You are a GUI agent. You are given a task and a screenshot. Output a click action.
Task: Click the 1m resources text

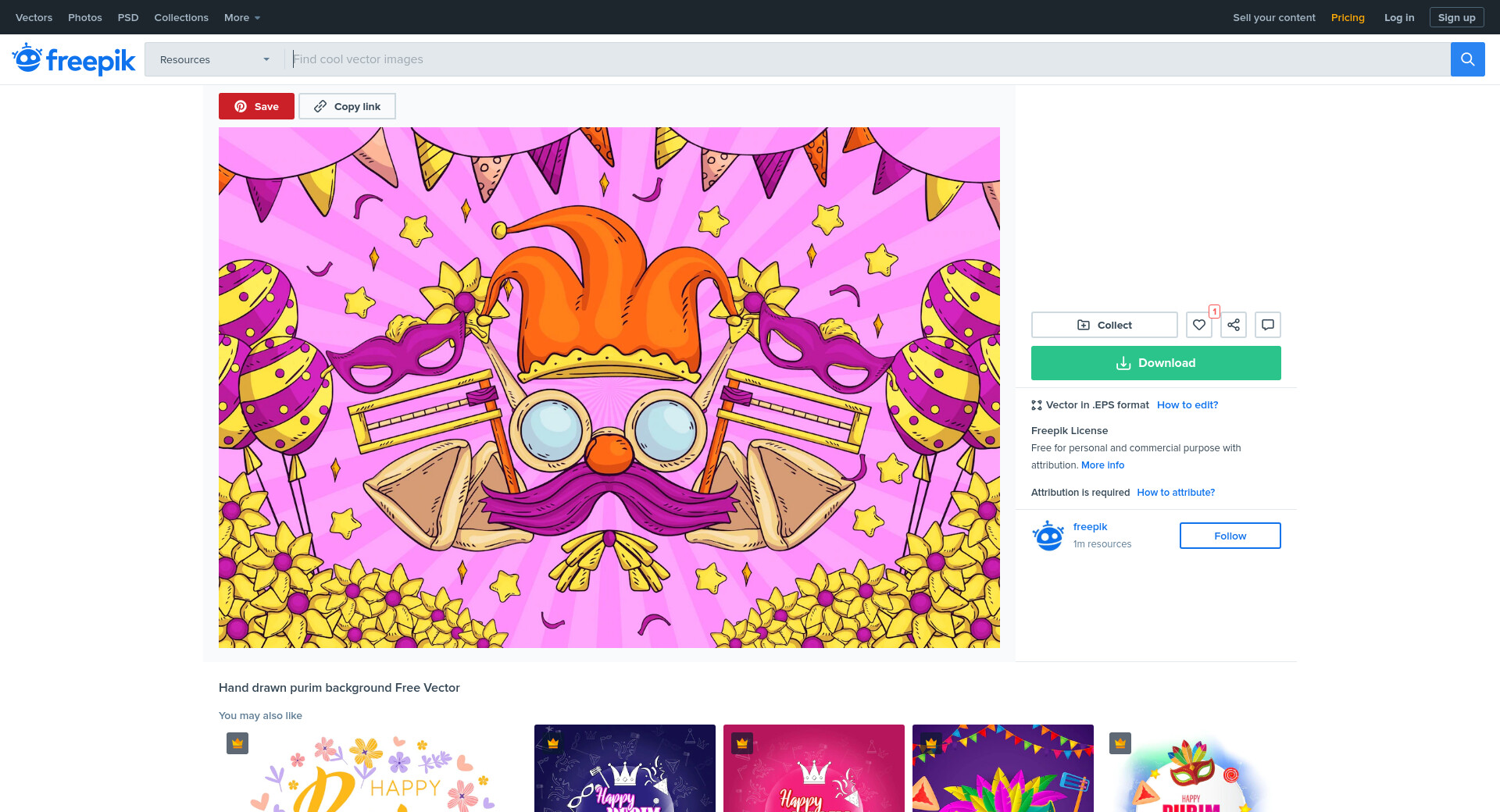point(1102,544)
